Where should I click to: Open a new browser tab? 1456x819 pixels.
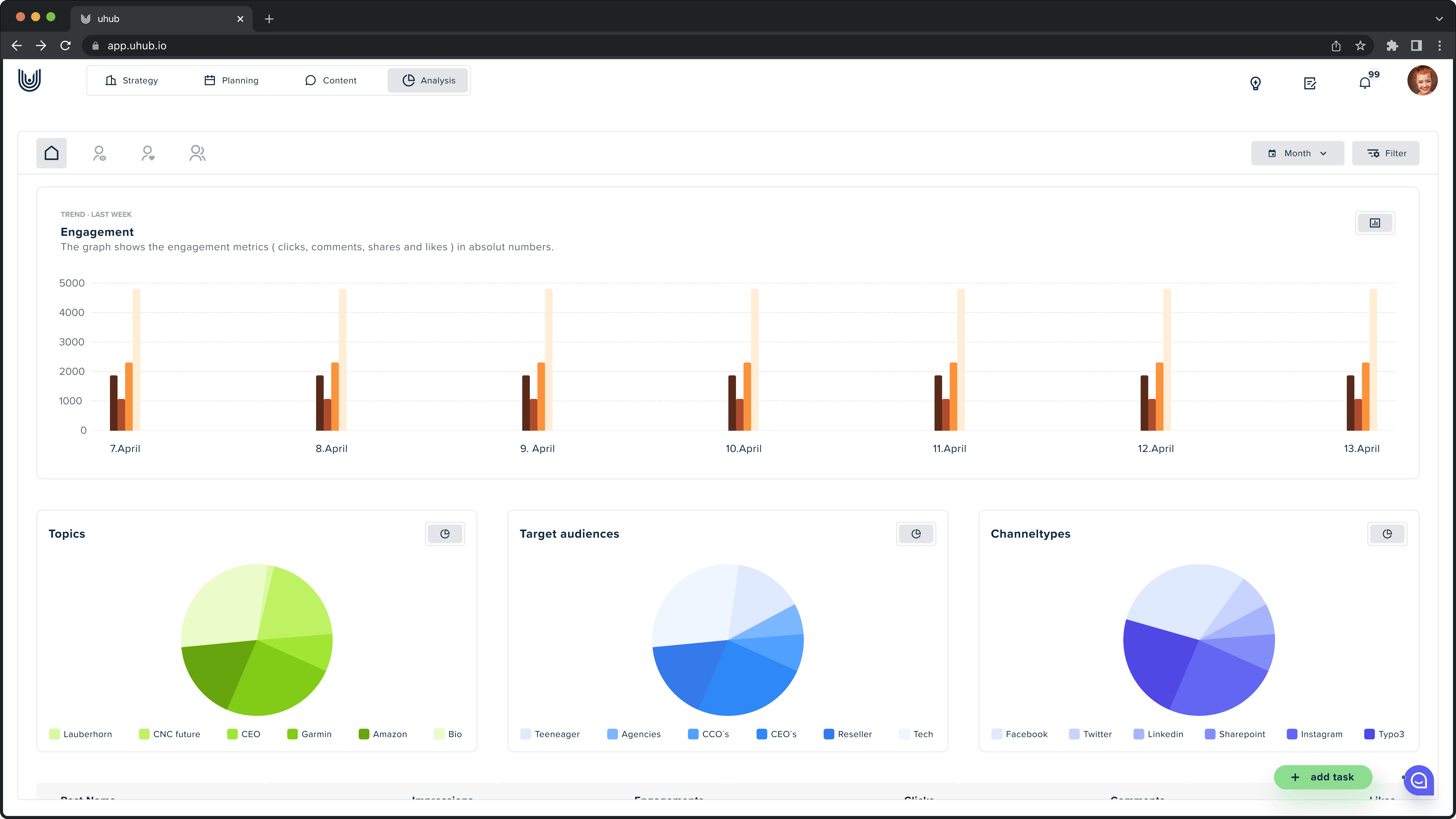(x=269, y=19)
